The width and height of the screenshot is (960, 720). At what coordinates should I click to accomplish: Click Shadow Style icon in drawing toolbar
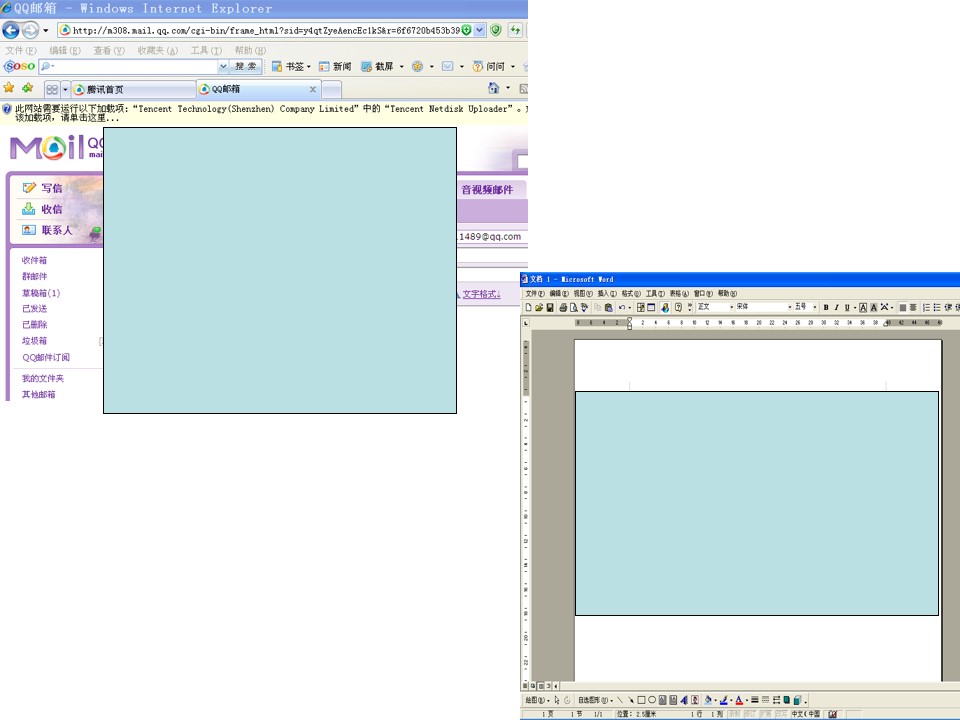[x=787, y=700]
